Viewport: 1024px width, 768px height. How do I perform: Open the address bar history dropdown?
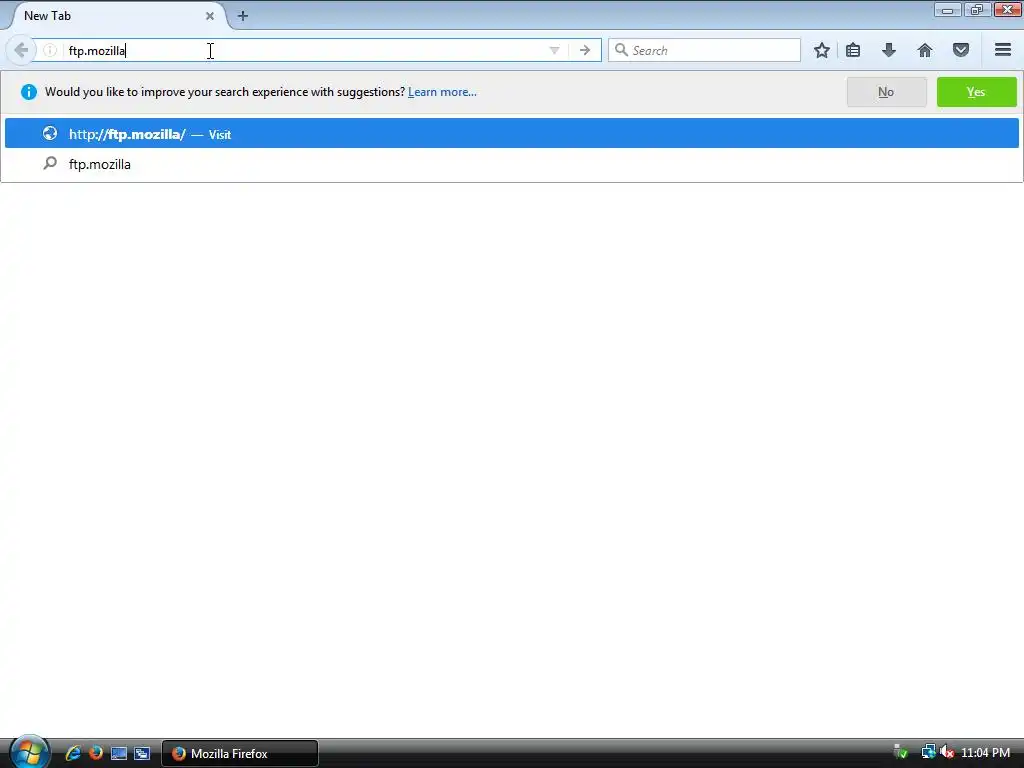coord(554,50)
